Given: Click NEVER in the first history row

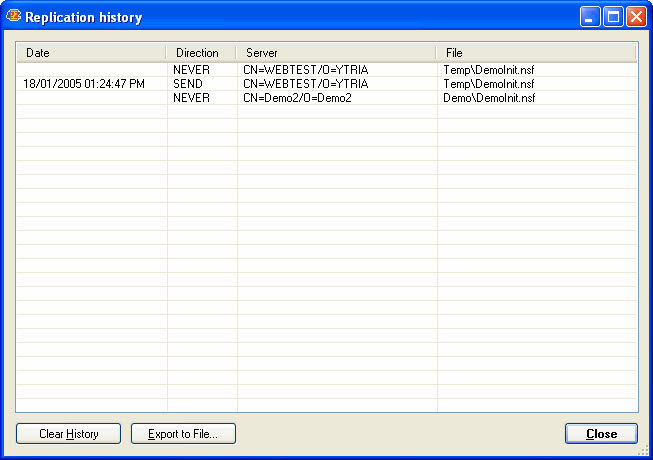Looking at the screenshot, I should (191, 70).
